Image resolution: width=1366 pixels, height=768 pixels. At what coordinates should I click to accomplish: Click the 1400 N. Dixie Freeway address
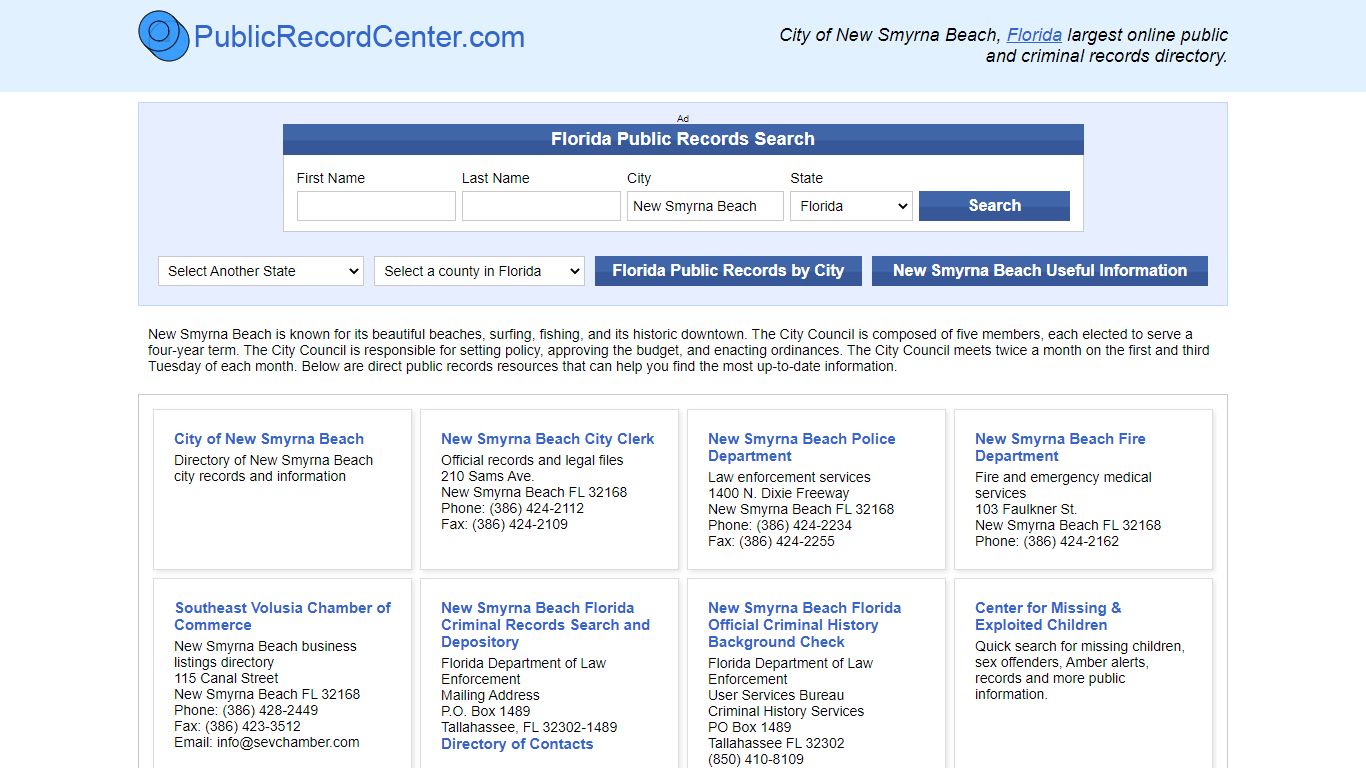[778, 493]
